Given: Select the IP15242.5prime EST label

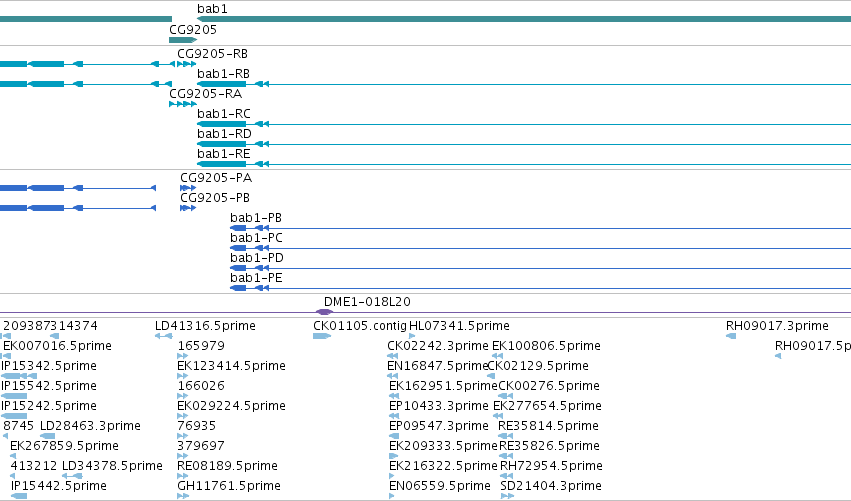Looking at the screenshot, I should tap(49, 407).
